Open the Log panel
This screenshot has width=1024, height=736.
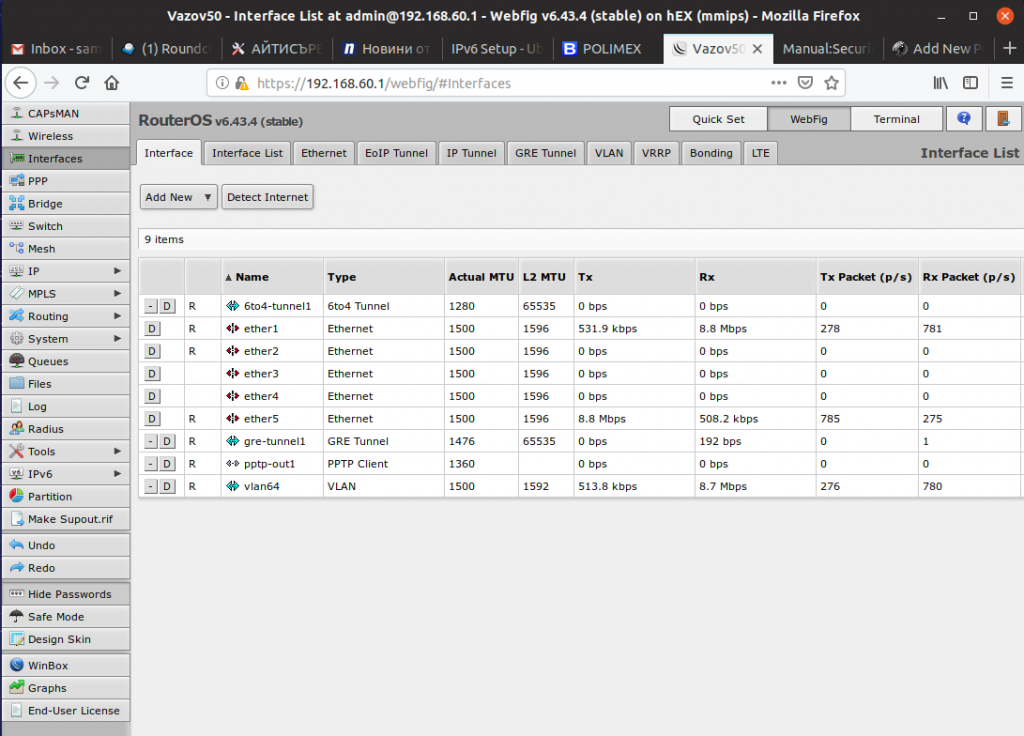pyautogui.click(x=40, y=405)
